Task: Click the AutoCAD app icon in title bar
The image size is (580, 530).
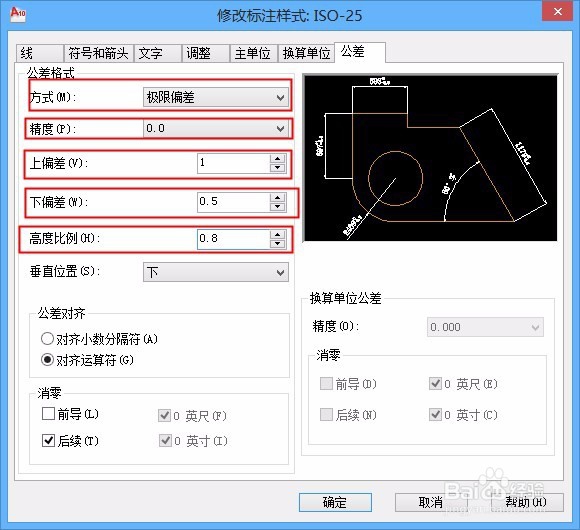Action: click(18, 14)
